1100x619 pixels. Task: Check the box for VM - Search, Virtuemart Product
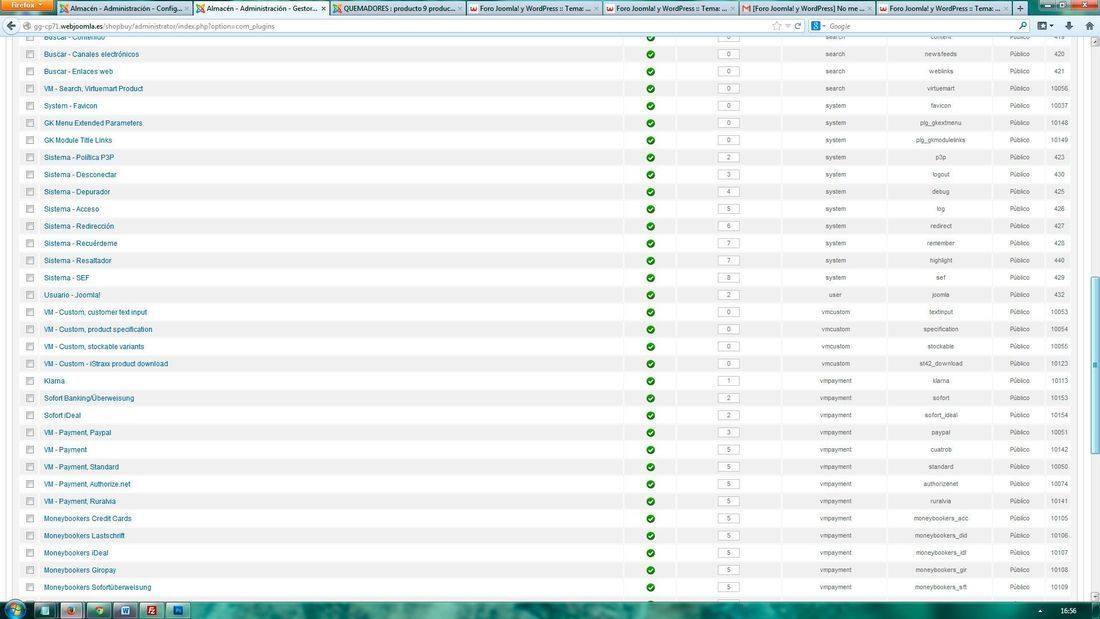point(29,88)
